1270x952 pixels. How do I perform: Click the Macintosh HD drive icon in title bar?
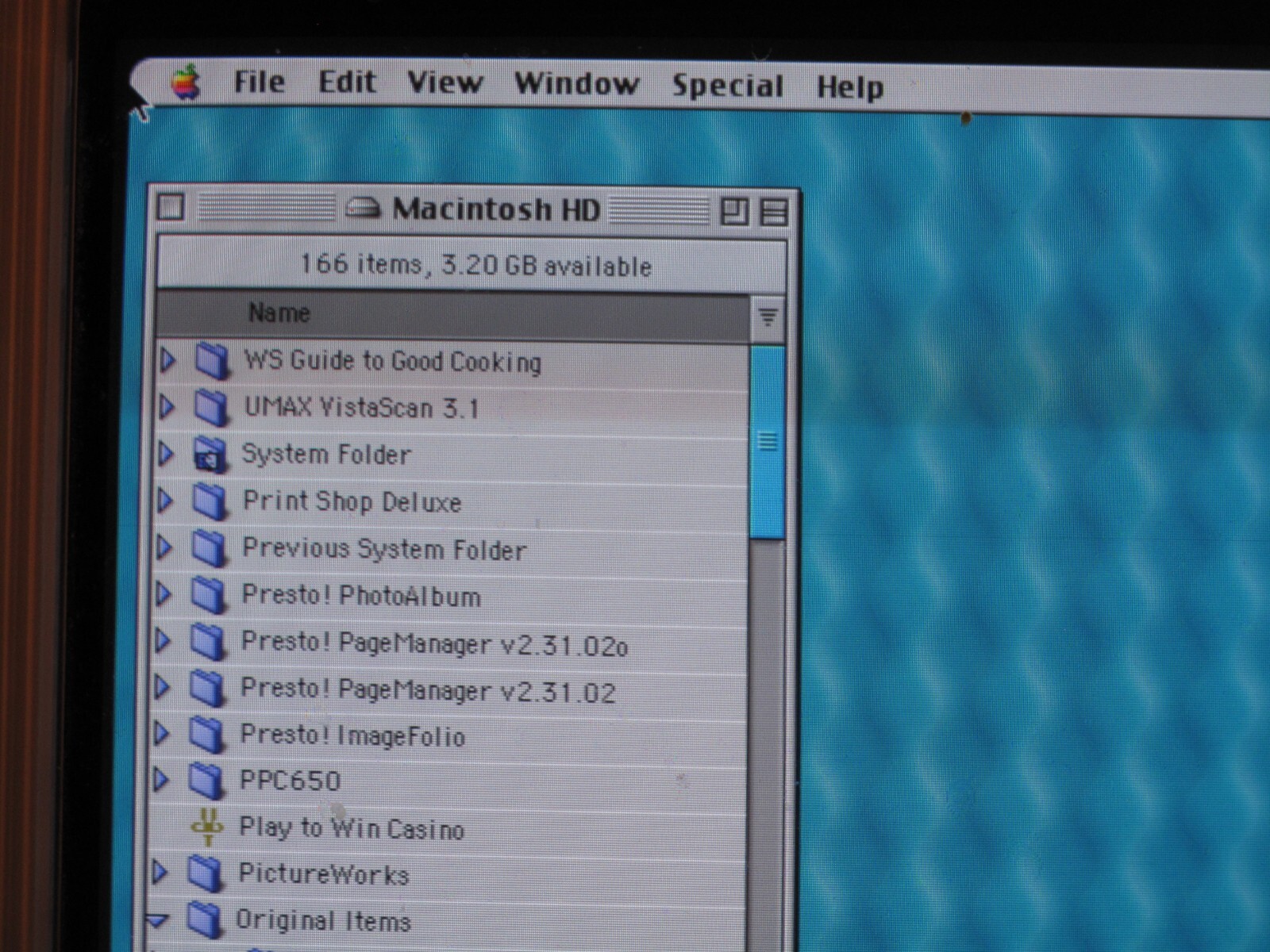point(364,209)
